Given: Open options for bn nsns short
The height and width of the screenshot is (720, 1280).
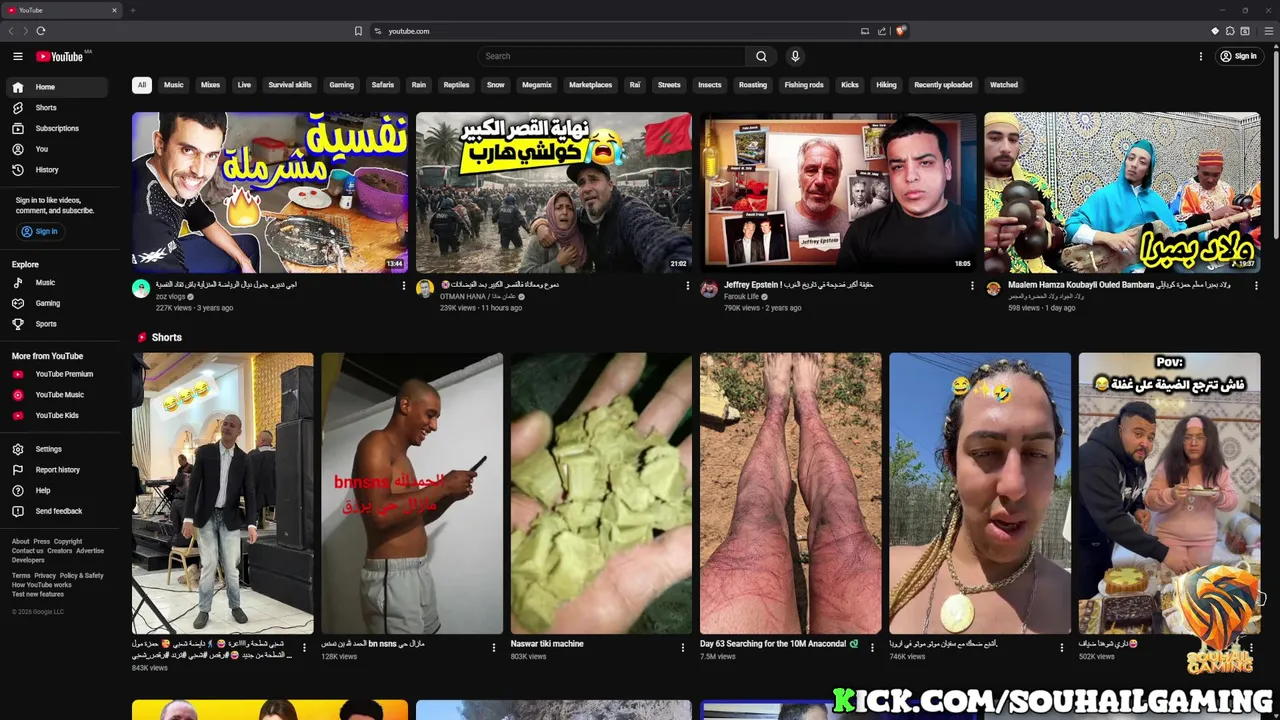Looking at the screenshot, I should [493, 647].
